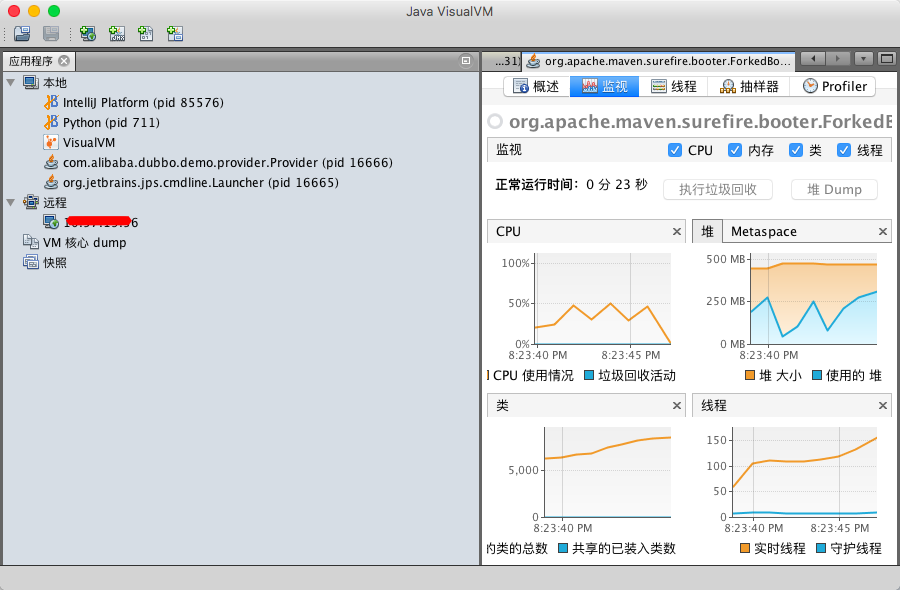Click the Load snapshot toolbar icon
The width and height of the screenshot is (900, 590).
22,34
